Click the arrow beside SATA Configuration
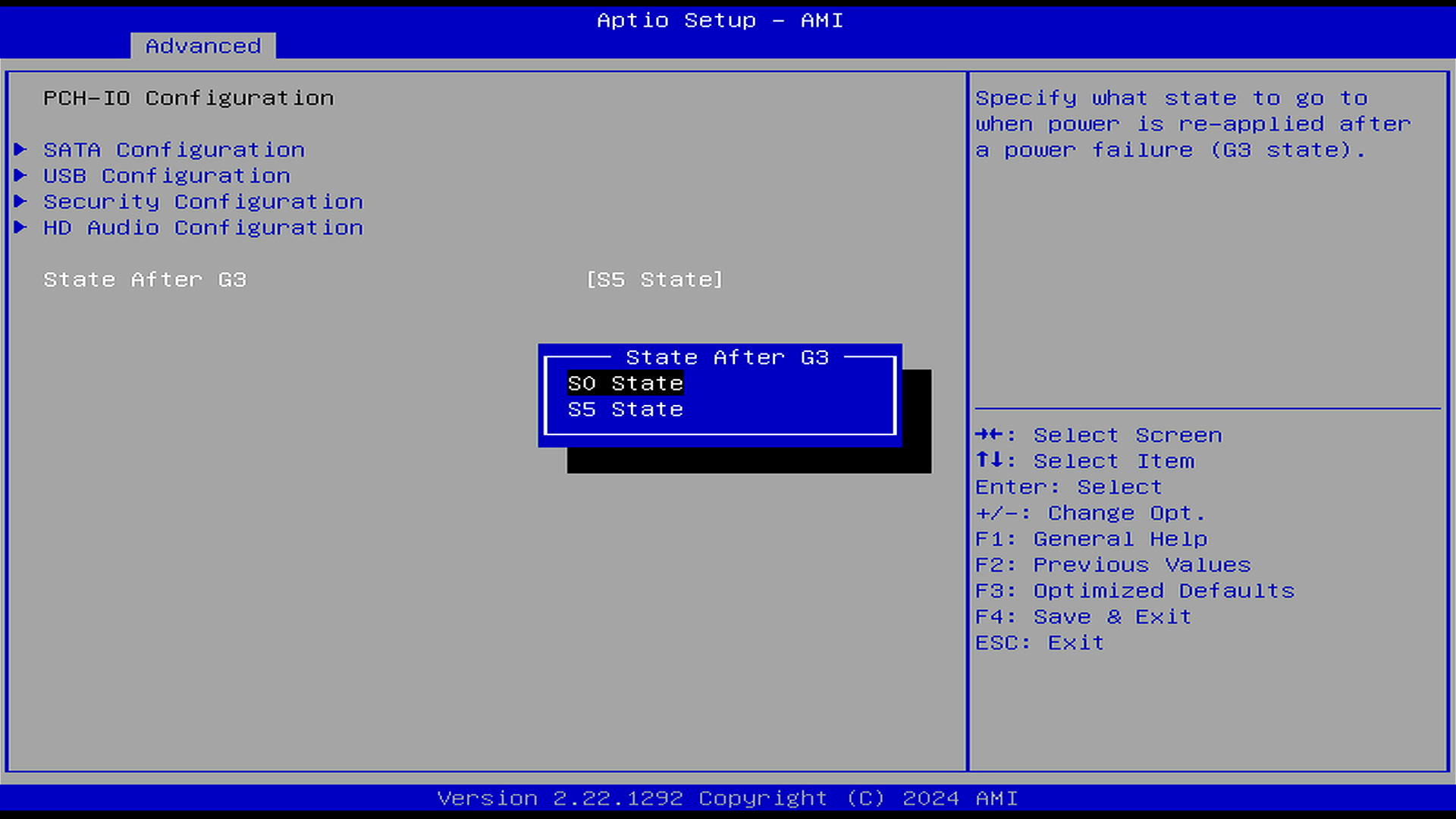The height and width of the screenshot is (819, 1456). (x=20, y=149)
